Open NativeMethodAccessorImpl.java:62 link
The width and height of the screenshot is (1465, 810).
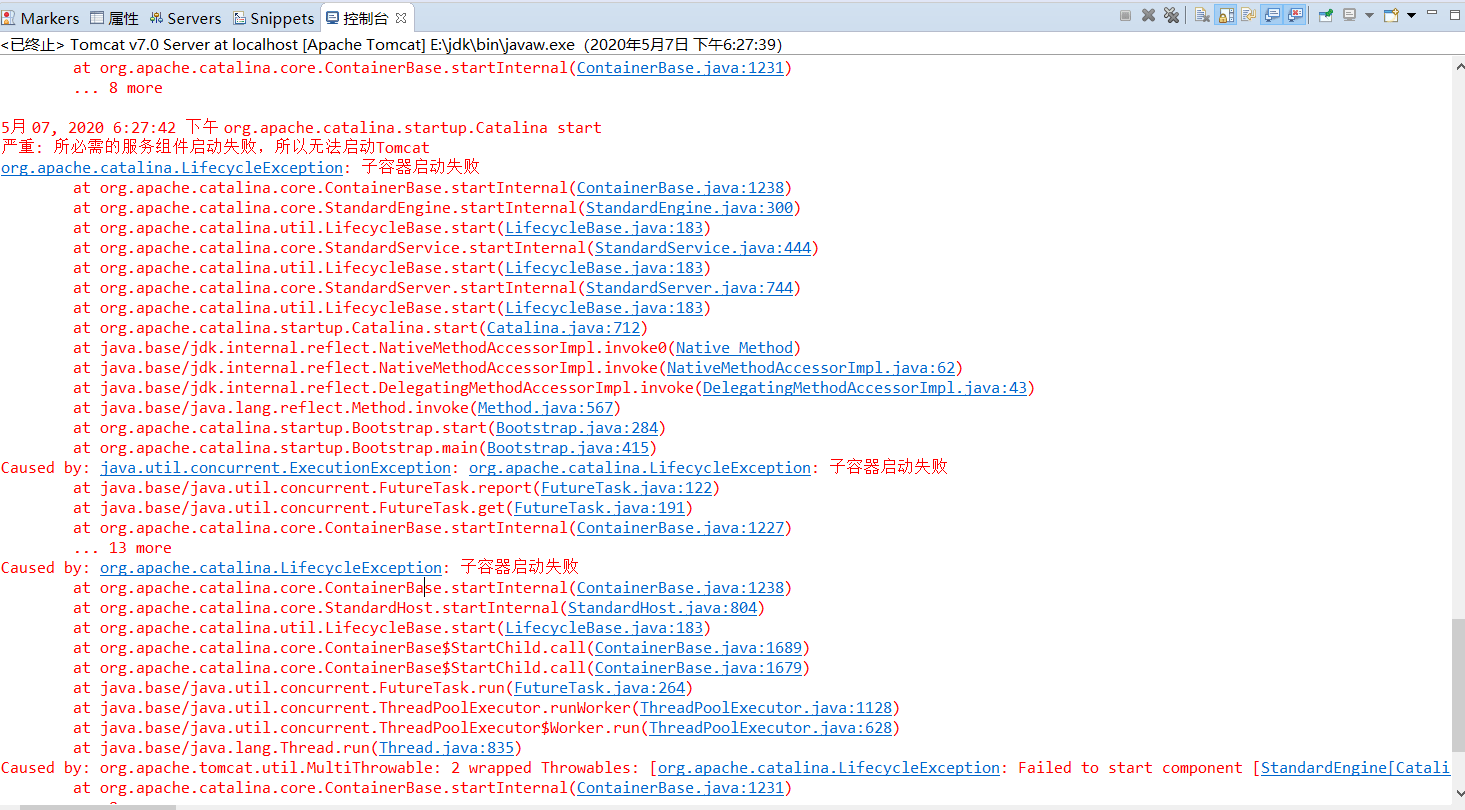click(811, 368)
